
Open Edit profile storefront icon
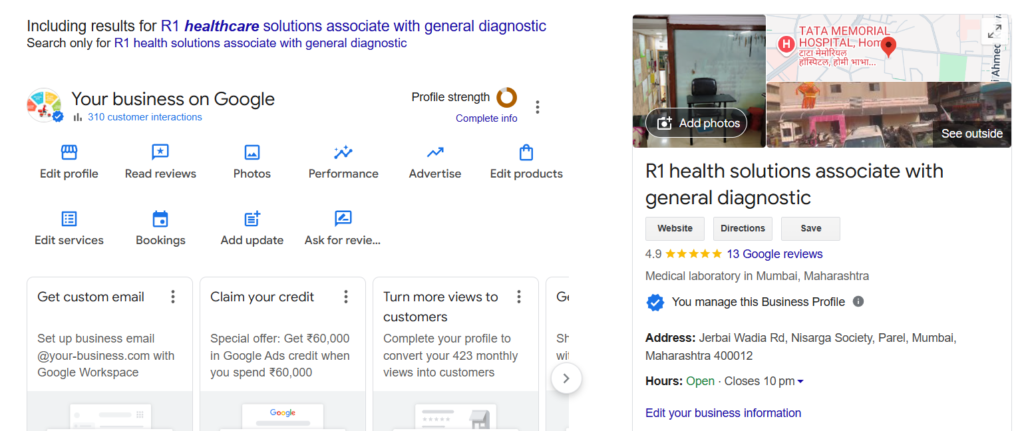(x=69, y=153)
